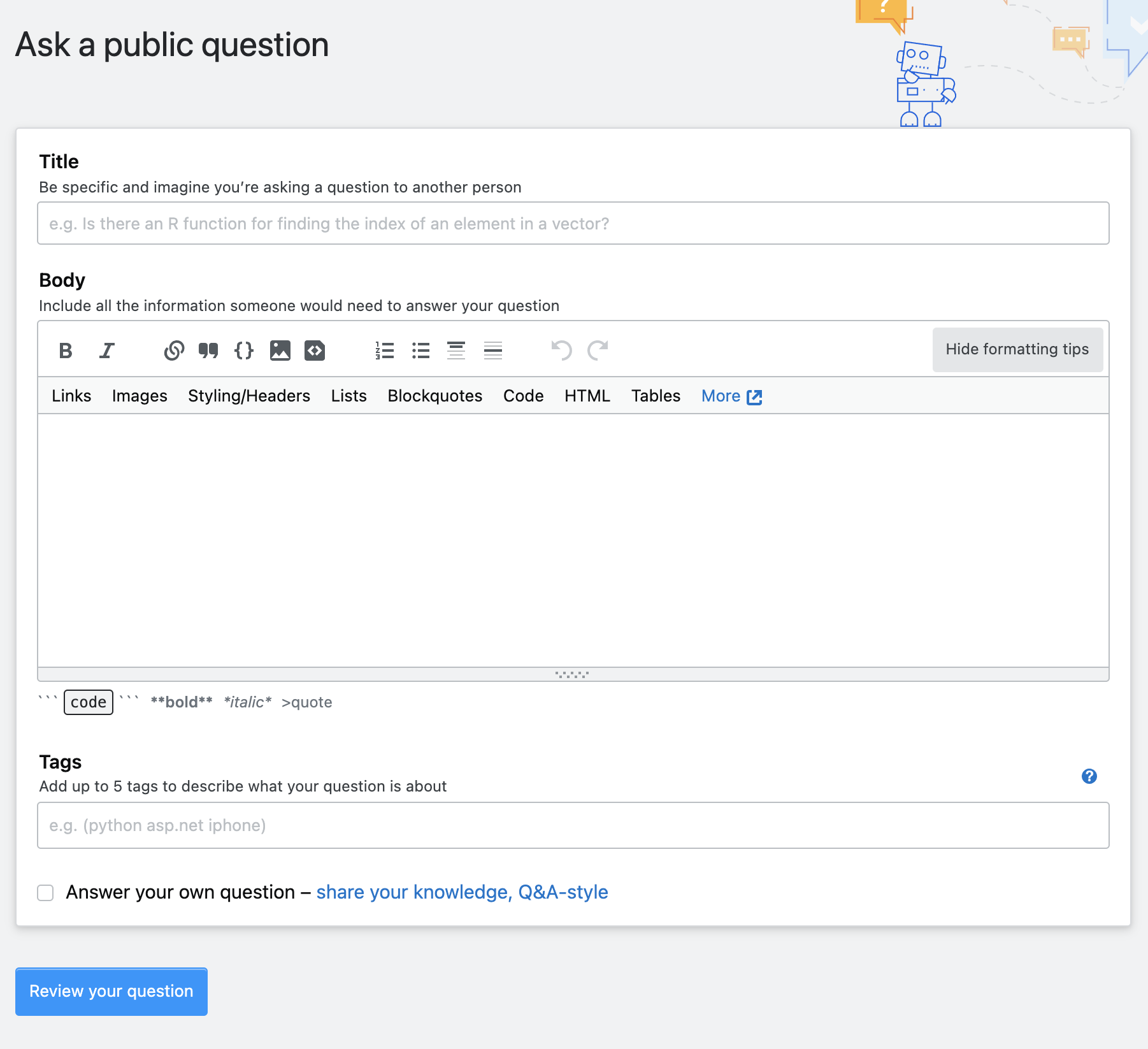Open the Code formatting tip tab
This screenshot has width=1148, height=1049.
[524, 396]
